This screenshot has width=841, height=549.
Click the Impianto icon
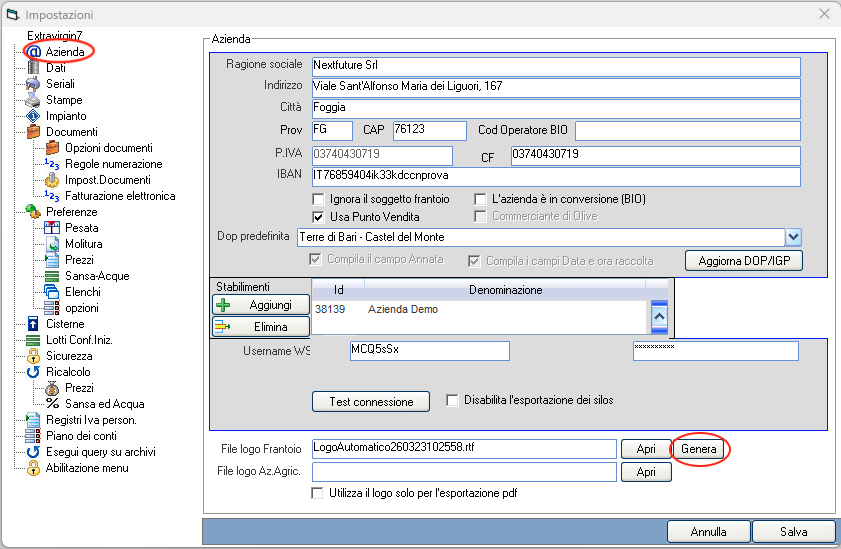[33, 116]
